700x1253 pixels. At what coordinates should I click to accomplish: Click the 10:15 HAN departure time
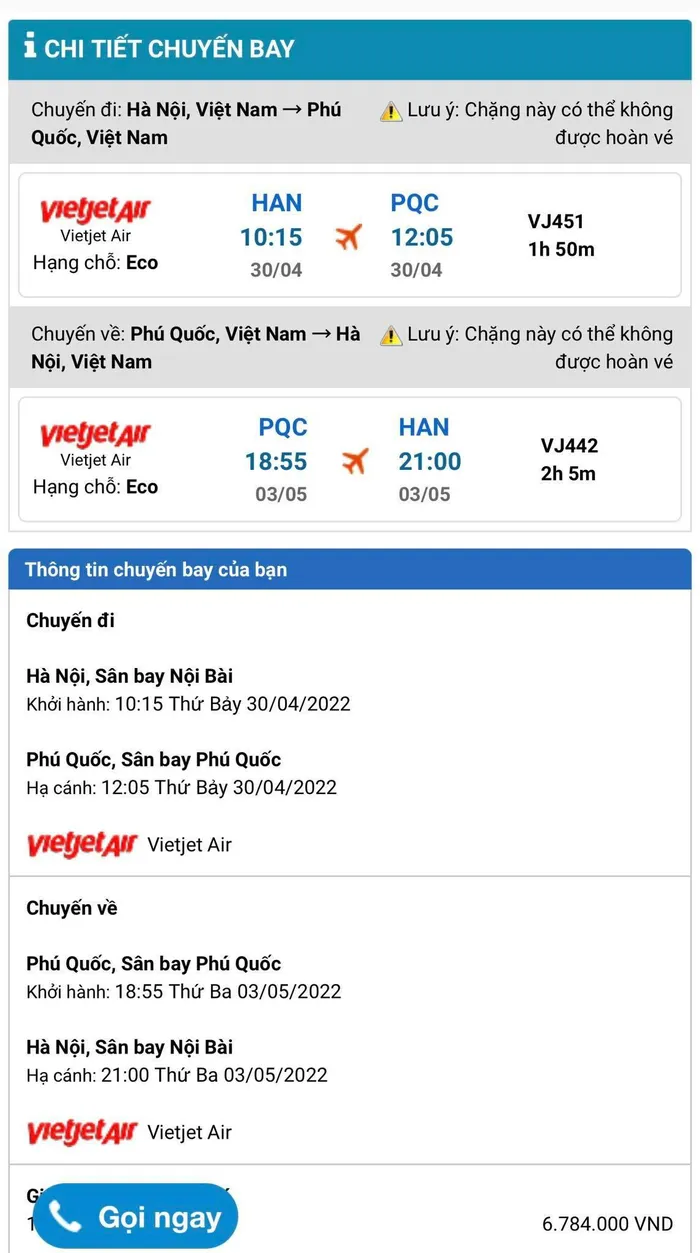pos(271,238)
